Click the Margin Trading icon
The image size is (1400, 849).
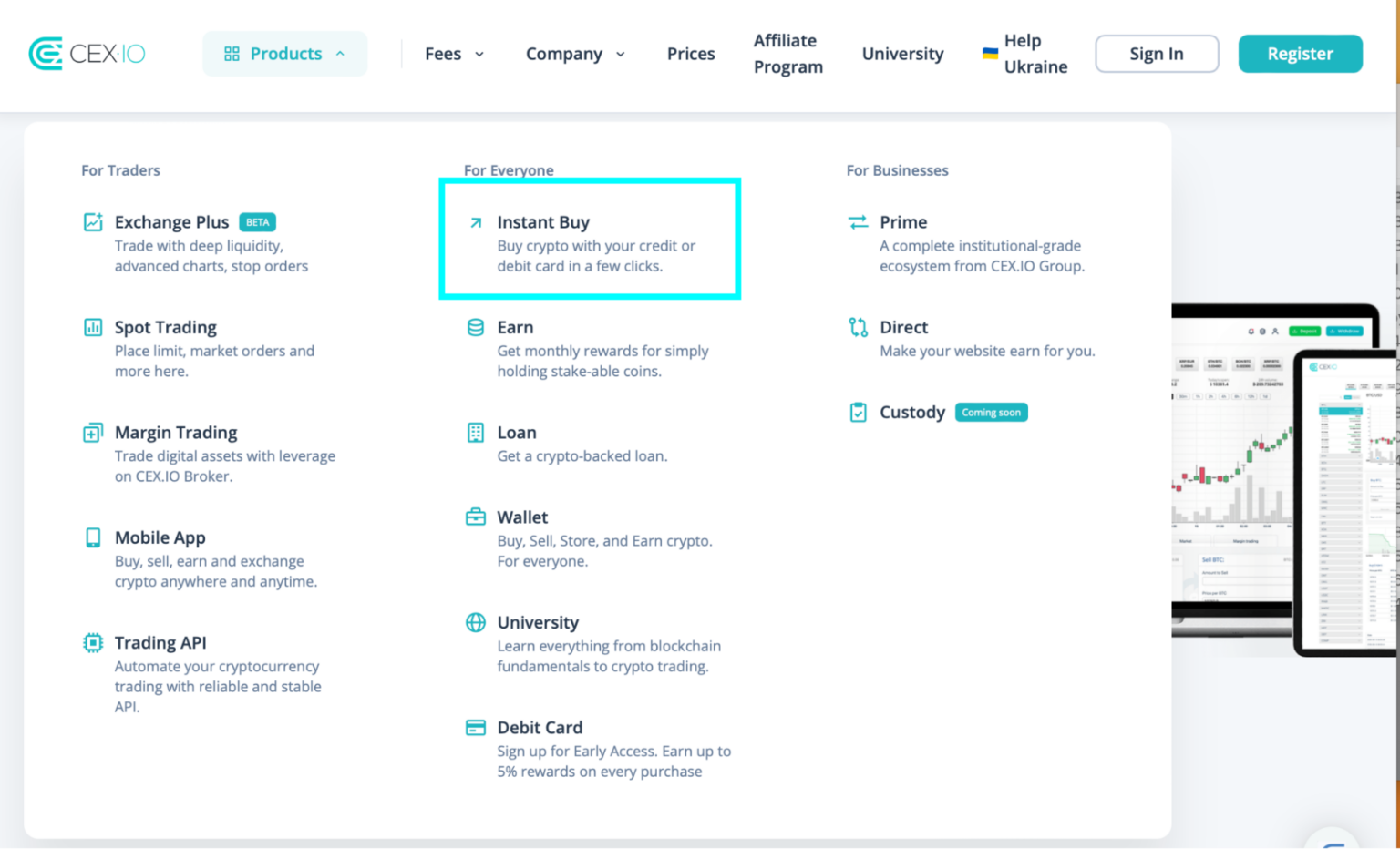coord(92,432)
